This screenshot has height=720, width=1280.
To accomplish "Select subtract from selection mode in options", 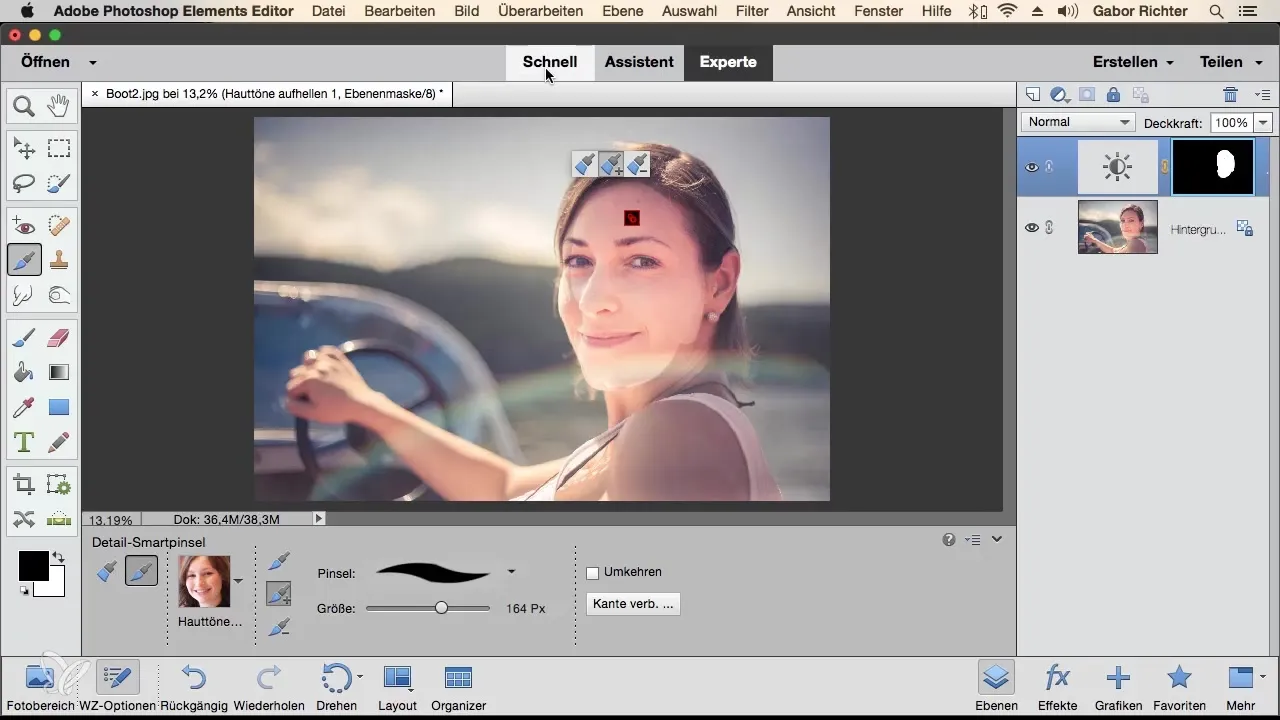I will [x=281, y=627].
